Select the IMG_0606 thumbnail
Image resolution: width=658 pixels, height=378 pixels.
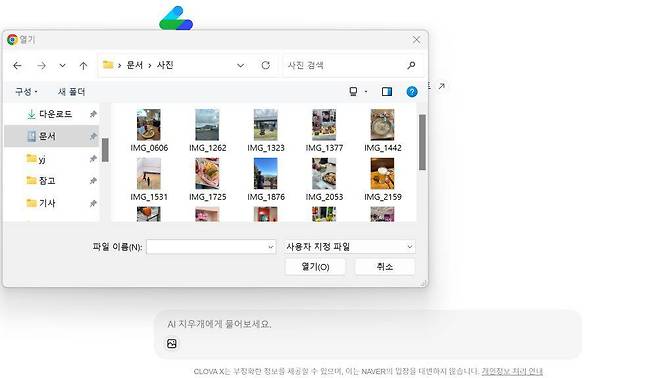tap(149, 125)
